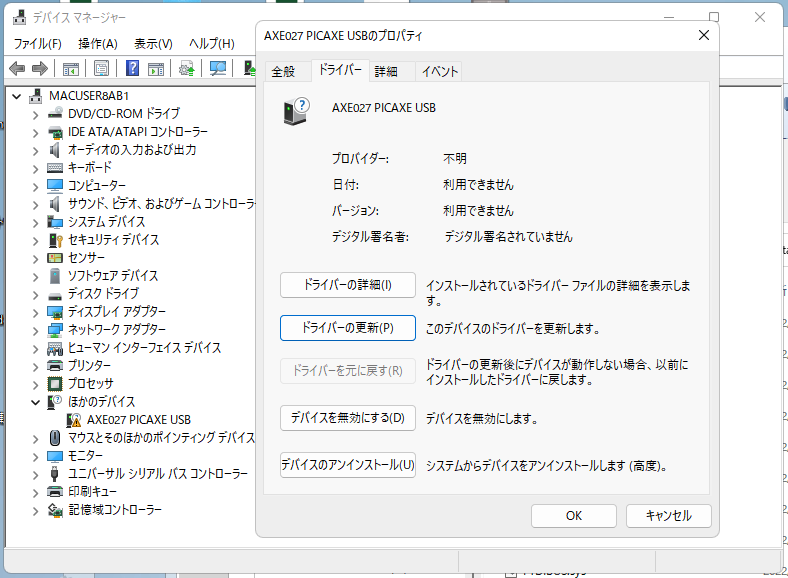Expand ディスク ドライブ category
Viewport: 788px width, 578px height.
tap(35, 295)
